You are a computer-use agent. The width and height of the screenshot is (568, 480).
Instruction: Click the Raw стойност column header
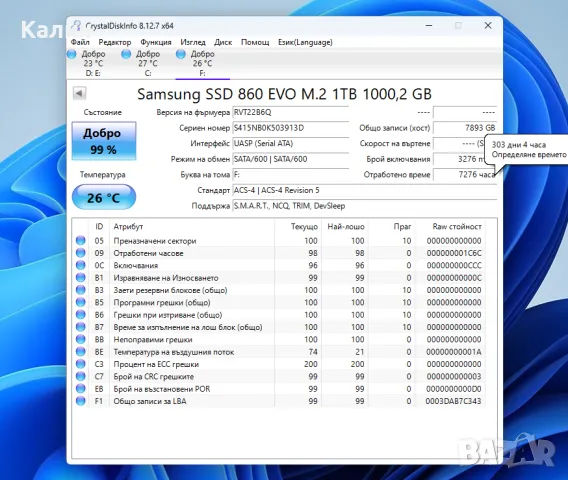450,227
